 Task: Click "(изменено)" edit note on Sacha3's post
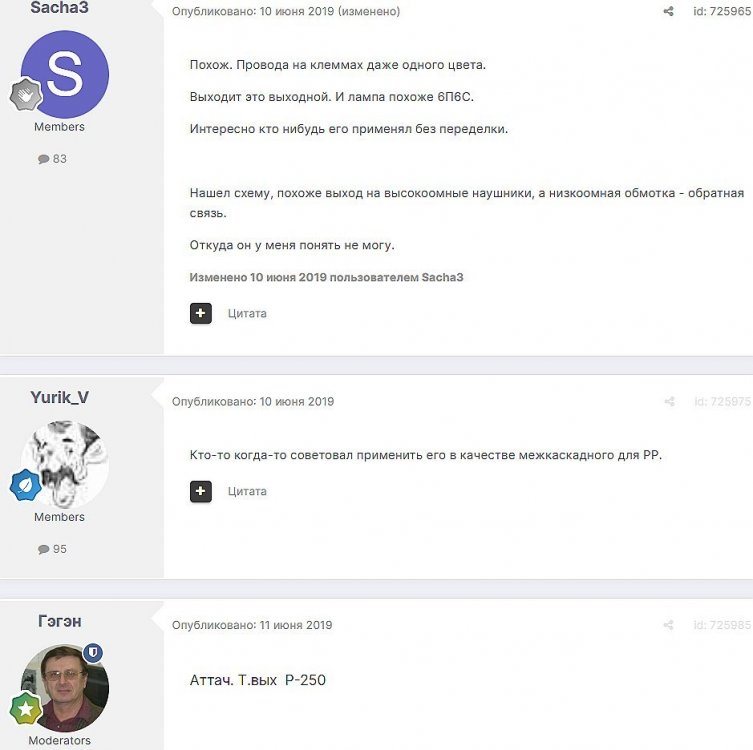369,12
